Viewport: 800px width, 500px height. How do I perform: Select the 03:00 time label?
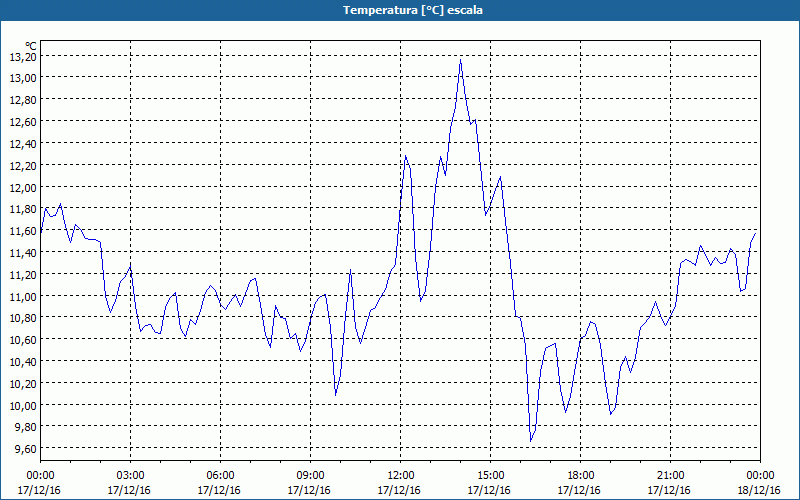coord(130,476)
